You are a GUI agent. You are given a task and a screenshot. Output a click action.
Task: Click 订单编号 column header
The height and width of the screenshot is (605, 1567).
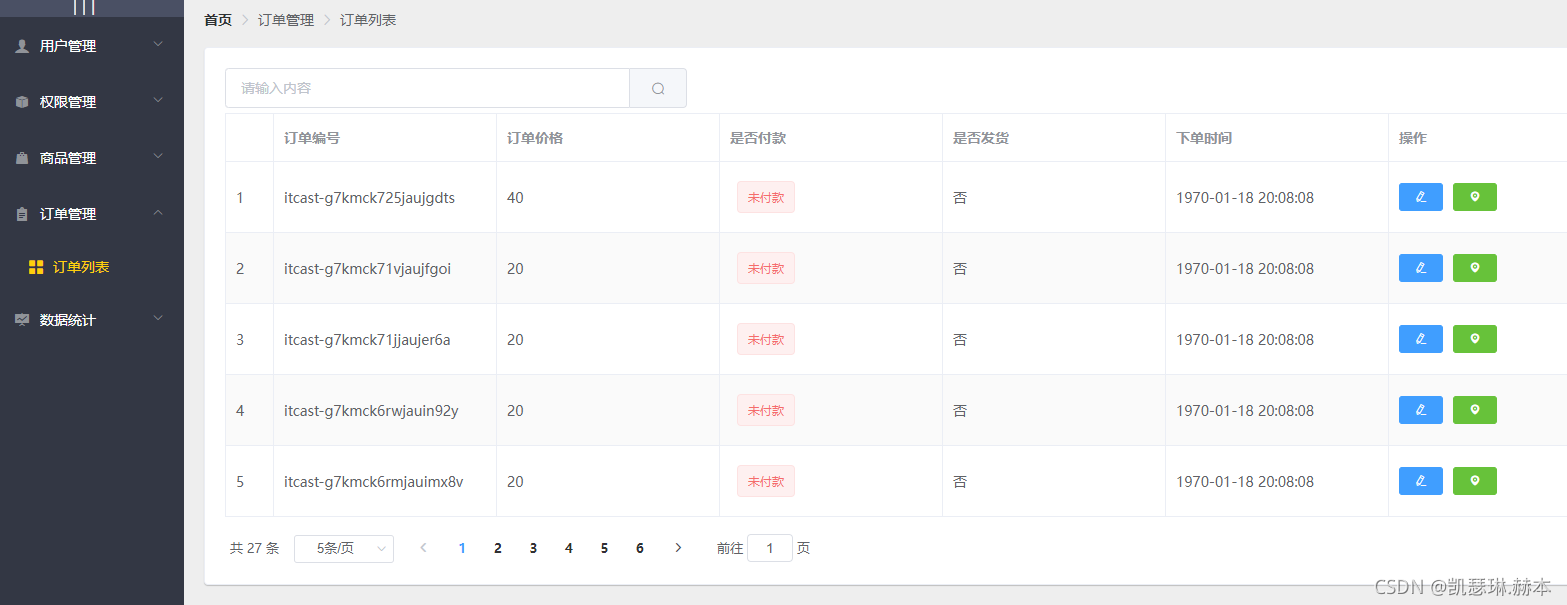(312, 138)
